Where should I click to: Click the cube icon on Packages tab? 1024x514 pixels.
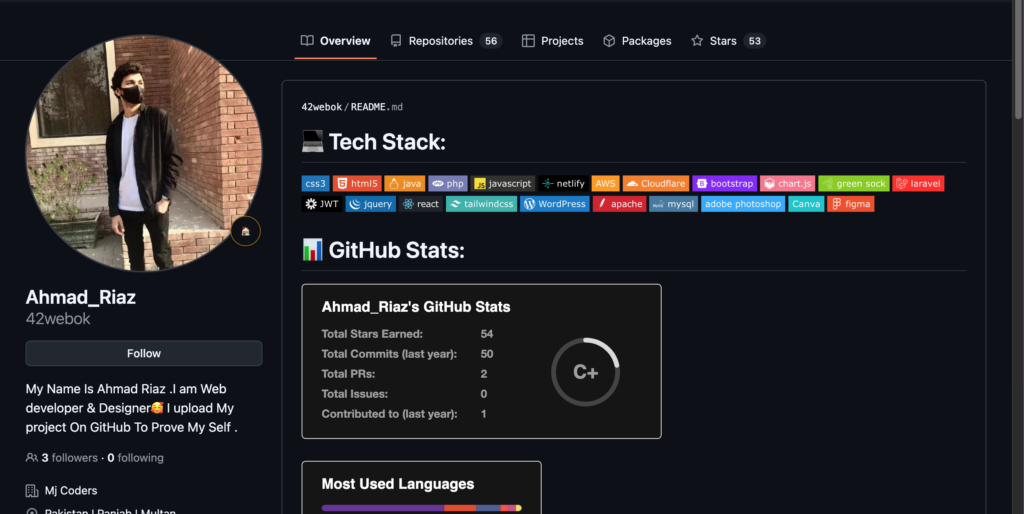pyautogui.click(x=609, y=41)
